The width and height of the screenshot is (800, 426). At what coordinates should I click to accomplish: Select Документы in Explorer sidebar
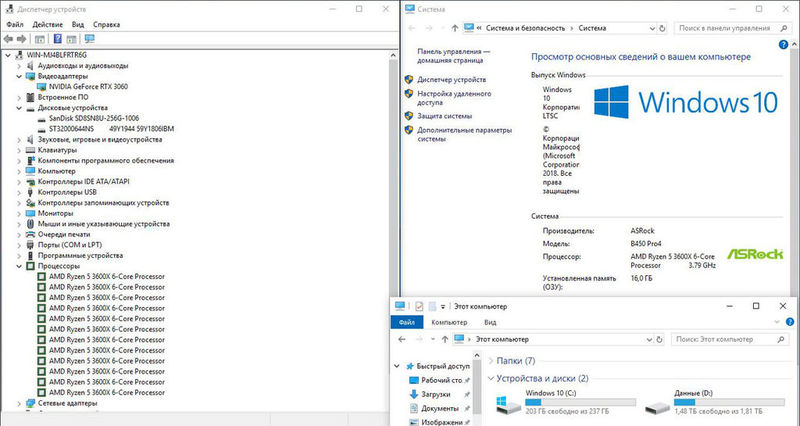tap(440, 409)
